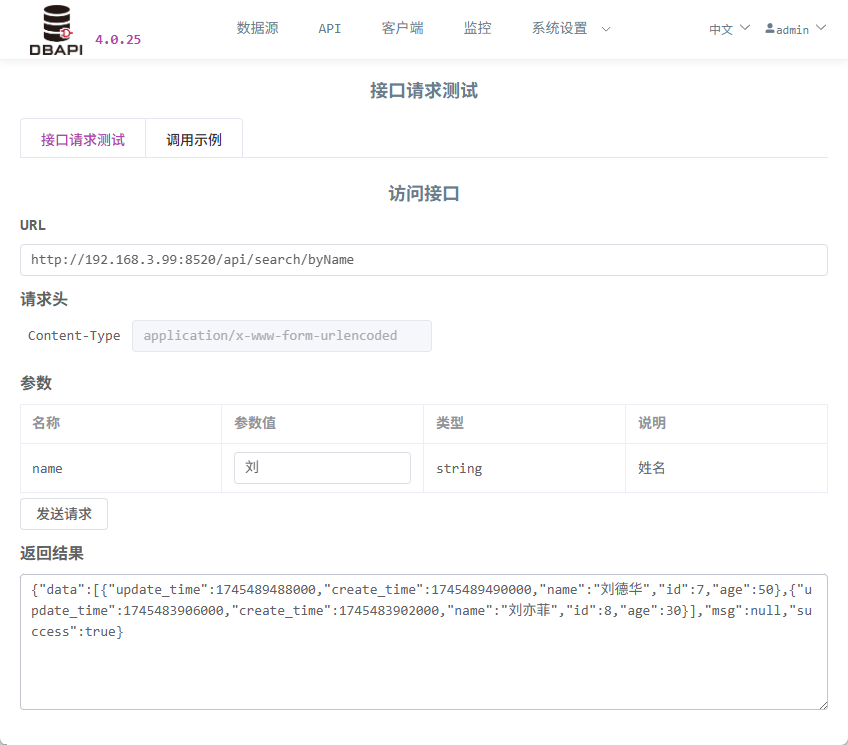Click the URL input field

click(423, 260)
